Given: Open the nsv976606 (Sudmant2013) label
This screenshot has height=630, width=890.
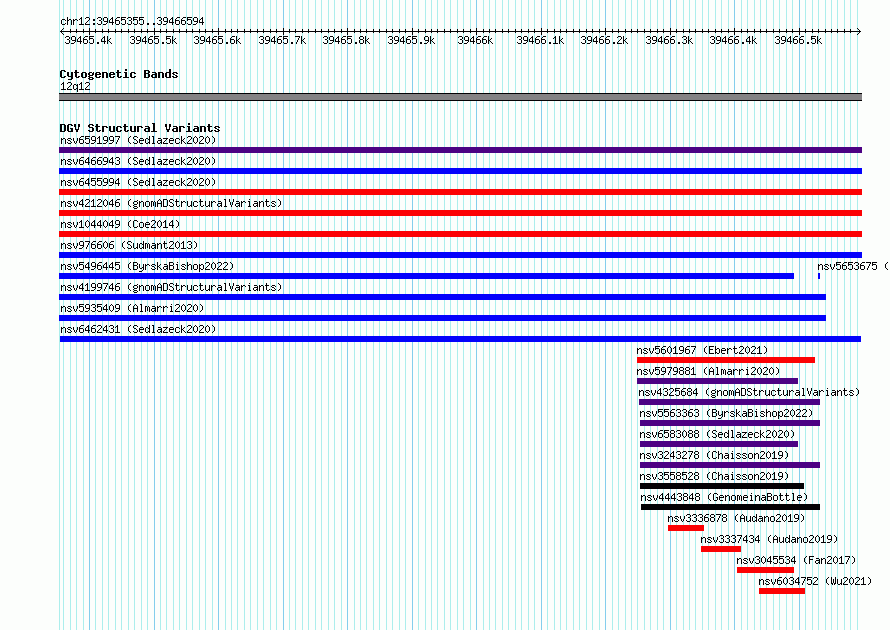Looking at the screenshot, I should click(x=129, y=245).
